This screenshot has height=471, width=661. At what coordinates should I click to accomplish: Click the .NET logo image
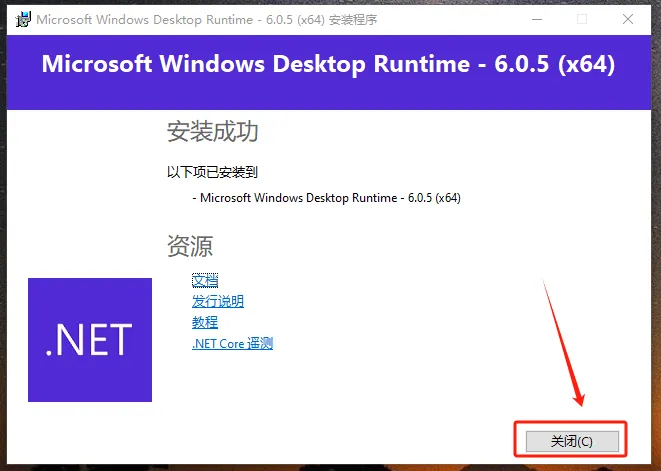coord(90,340)
